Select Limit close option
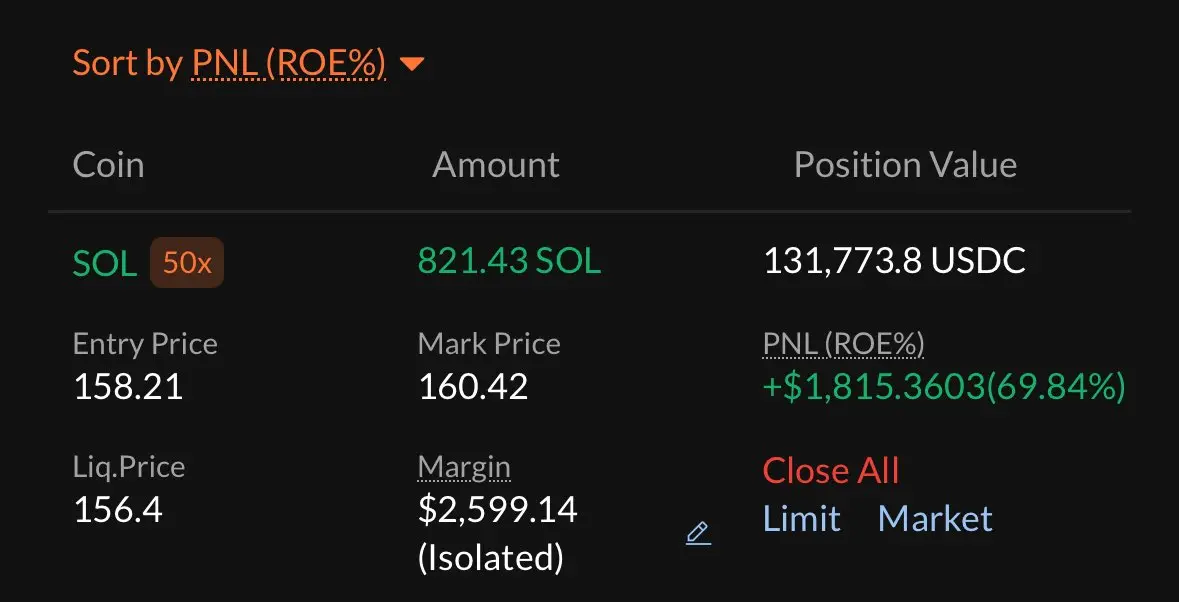This screenshot has width=1179, height=602. coord(802,519)
